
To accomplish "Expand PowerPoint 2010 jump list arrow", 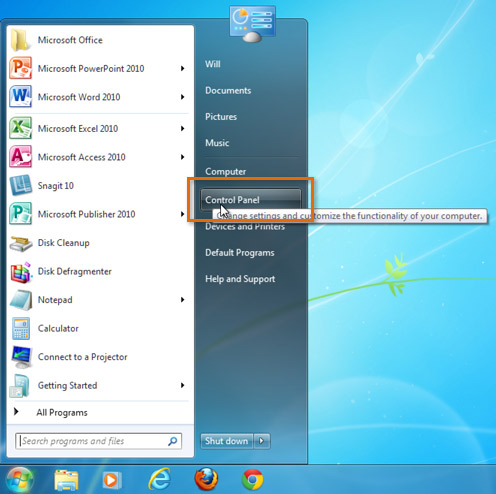I will click(x=182, y=68).
